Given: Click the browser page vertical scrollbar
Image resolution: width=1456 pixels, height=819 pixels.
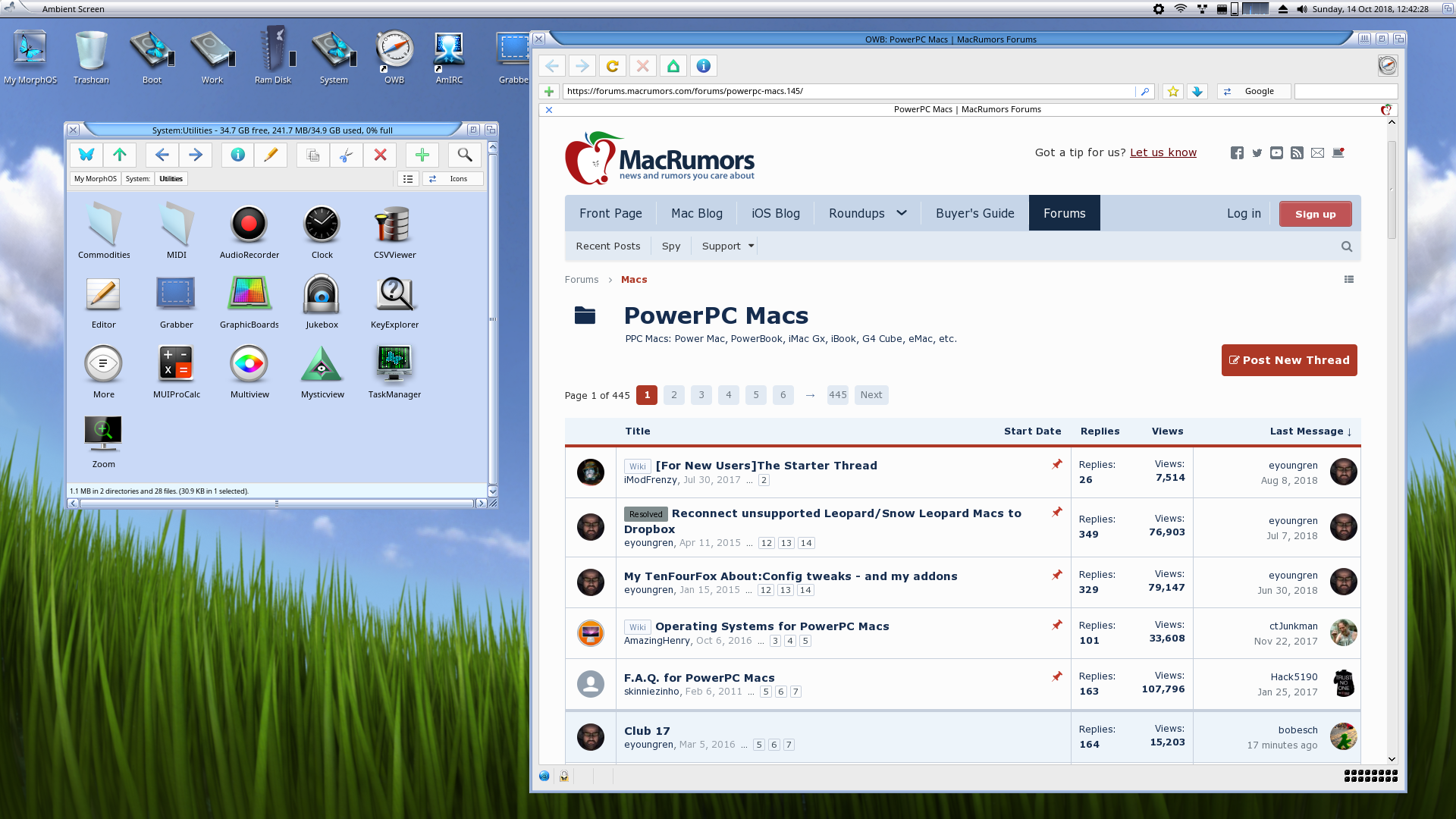Looking at the screenshot, I should [1392, 190].
